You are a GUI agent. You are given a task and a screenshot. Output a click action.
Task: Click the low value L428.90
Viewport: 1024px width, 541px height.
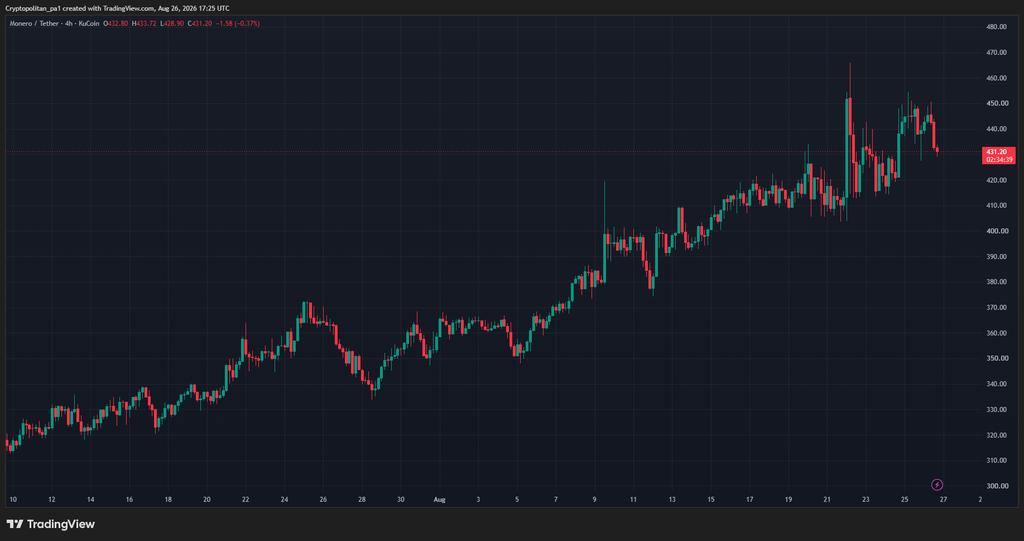click(171, 24)
